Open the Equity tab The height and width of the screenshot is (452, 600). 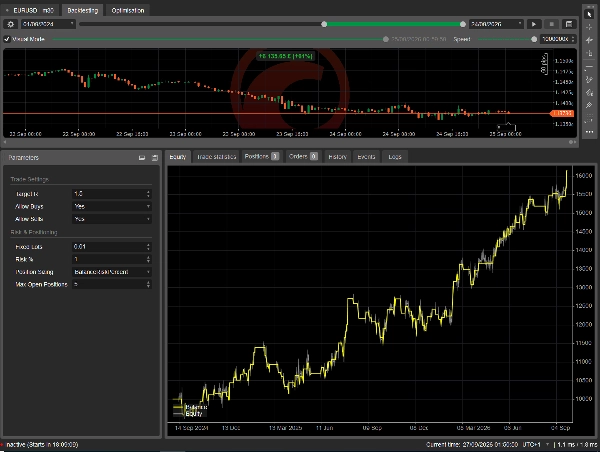178,157
